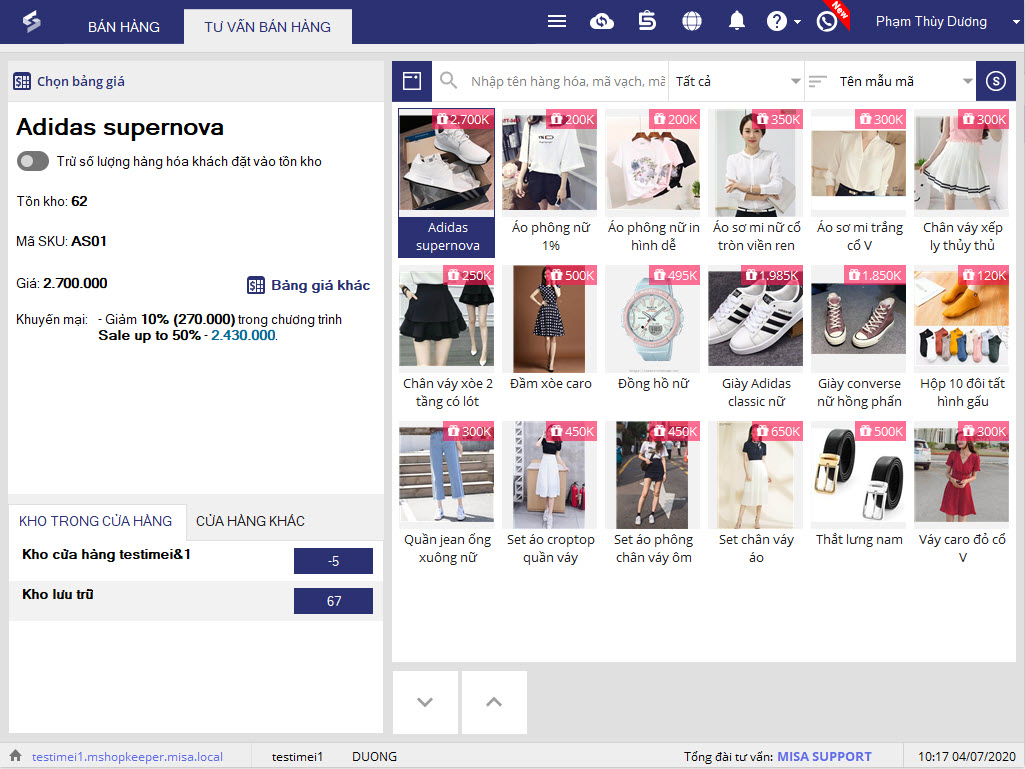Click the -5 stock quantity button

(333, 561)
